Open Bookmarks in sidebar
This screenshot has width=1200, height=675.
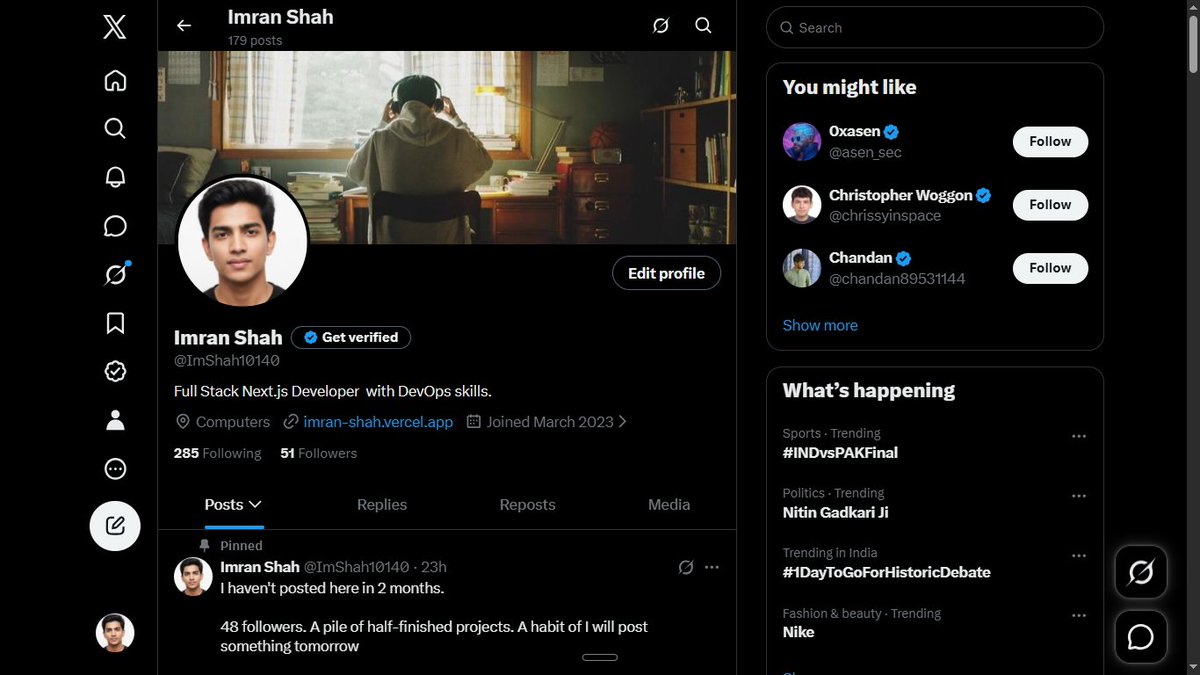pos(115,323)
